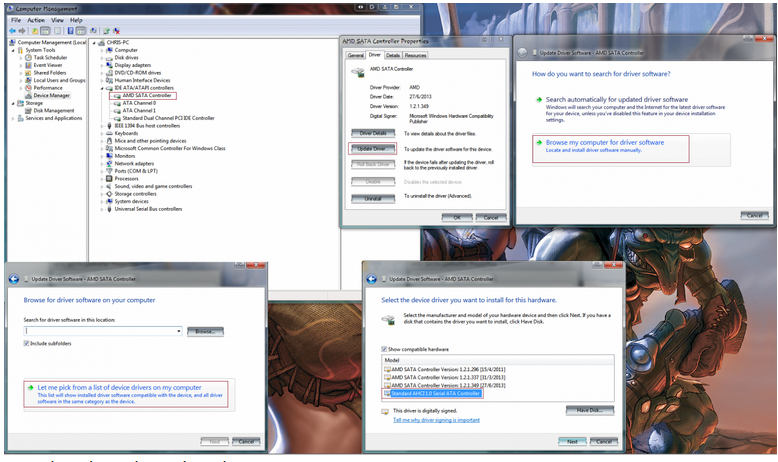Expand the Services and Applications node

(x=13, y=118)
